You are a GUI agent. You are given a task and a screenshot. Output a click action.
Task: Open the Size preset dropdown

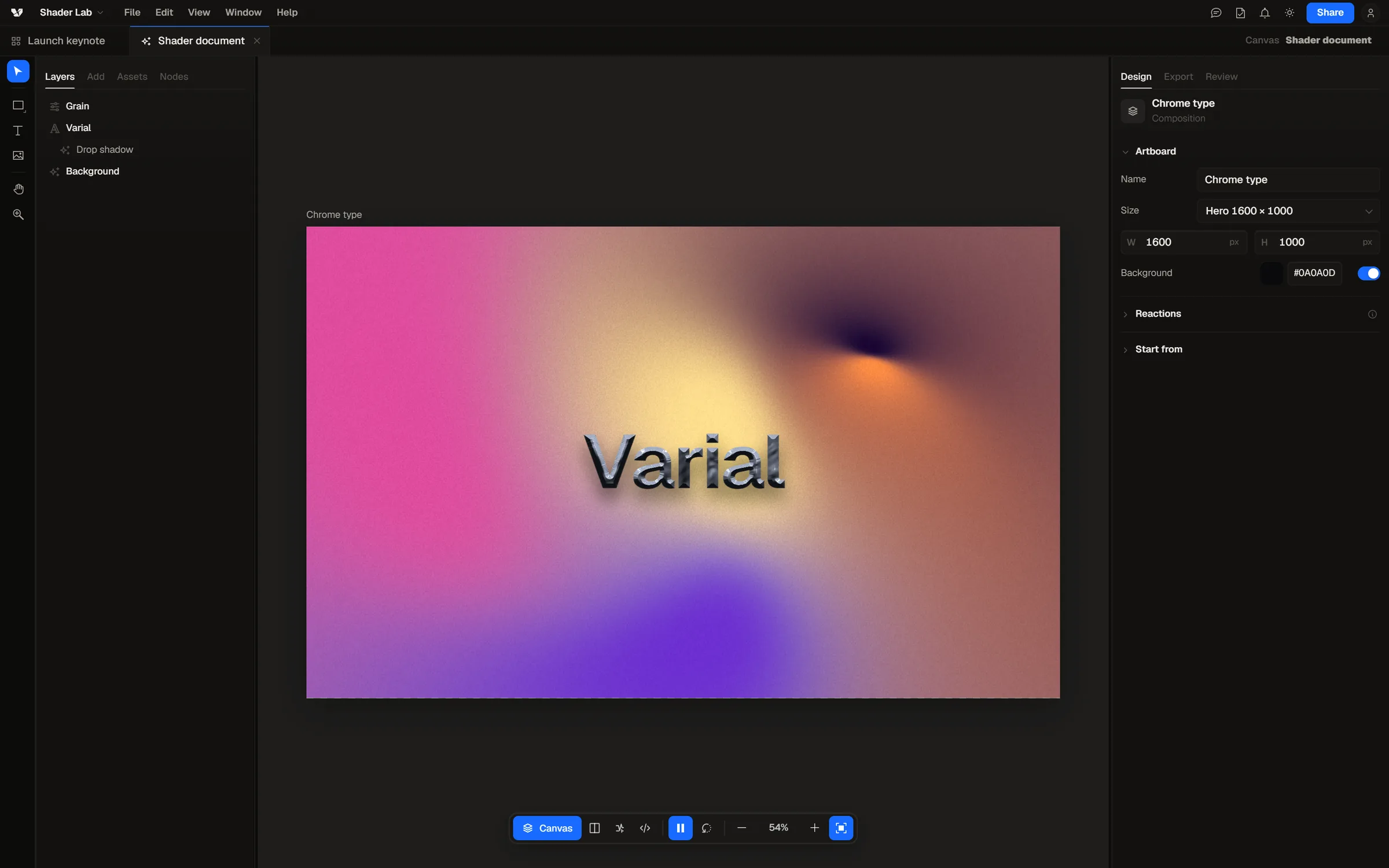pos(1288,211)
